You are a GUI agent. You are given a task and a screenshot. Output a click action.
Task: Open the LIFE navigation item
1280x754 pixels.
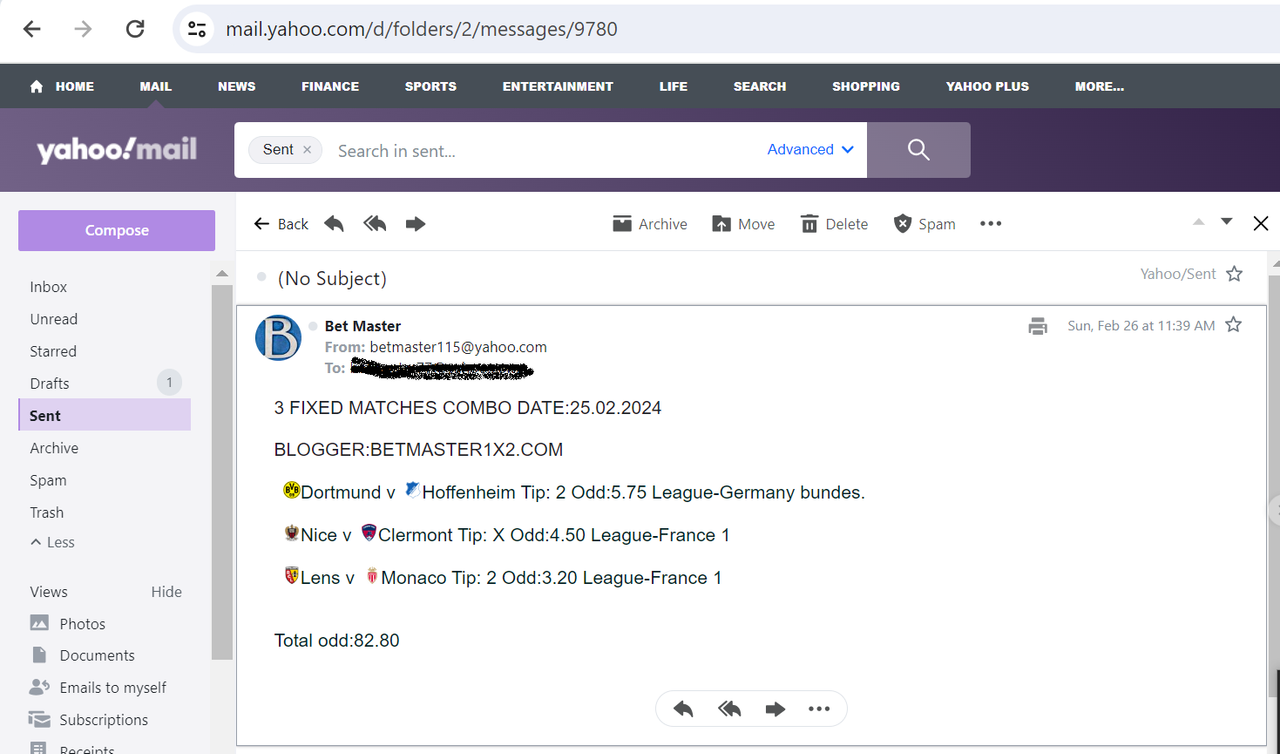point(674,87)
